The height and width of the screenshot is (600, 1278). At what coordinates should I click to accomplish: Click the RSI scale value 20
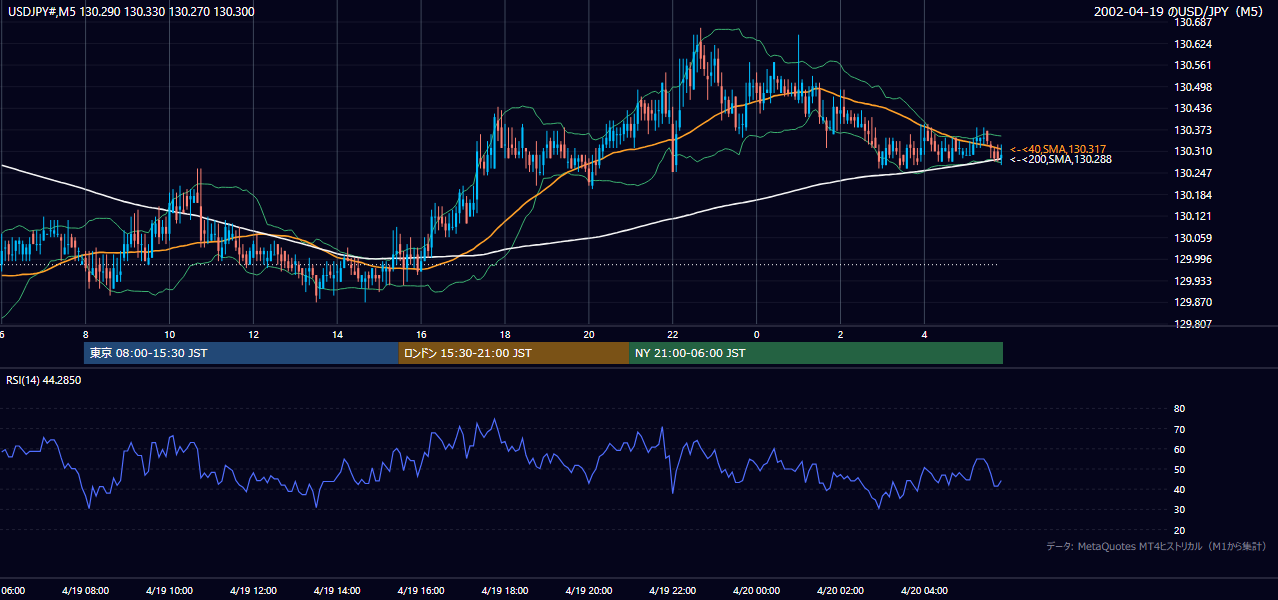click(x=1179, y=530)
